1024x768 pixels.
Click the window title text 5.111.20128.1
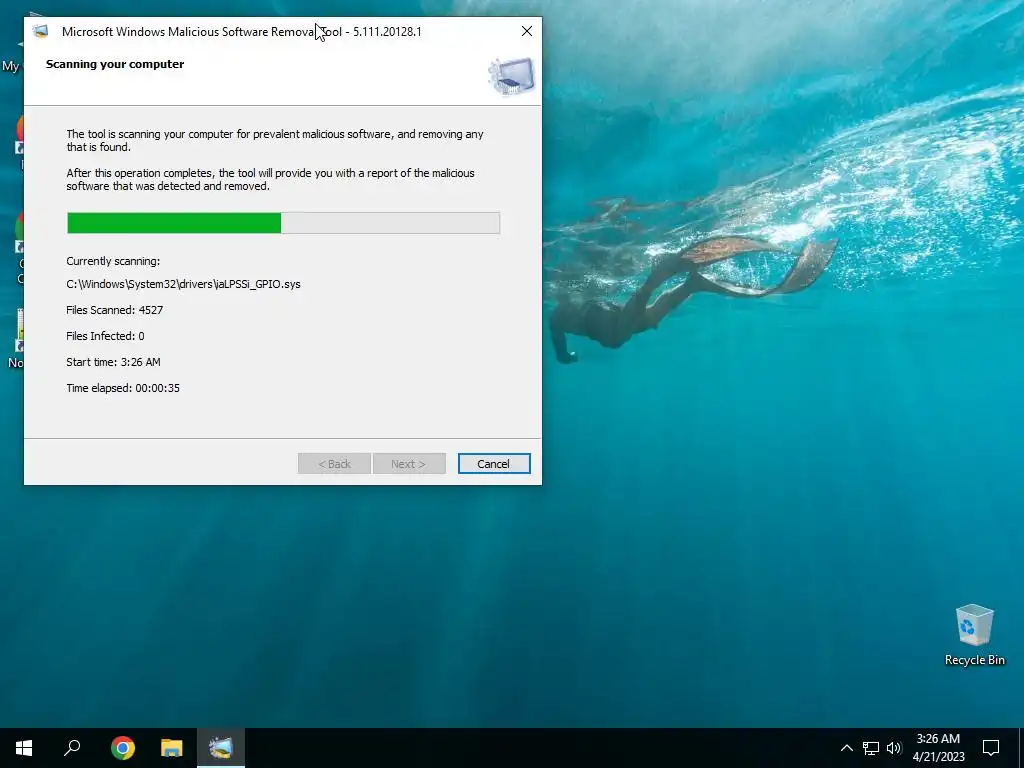pos(387,31)
